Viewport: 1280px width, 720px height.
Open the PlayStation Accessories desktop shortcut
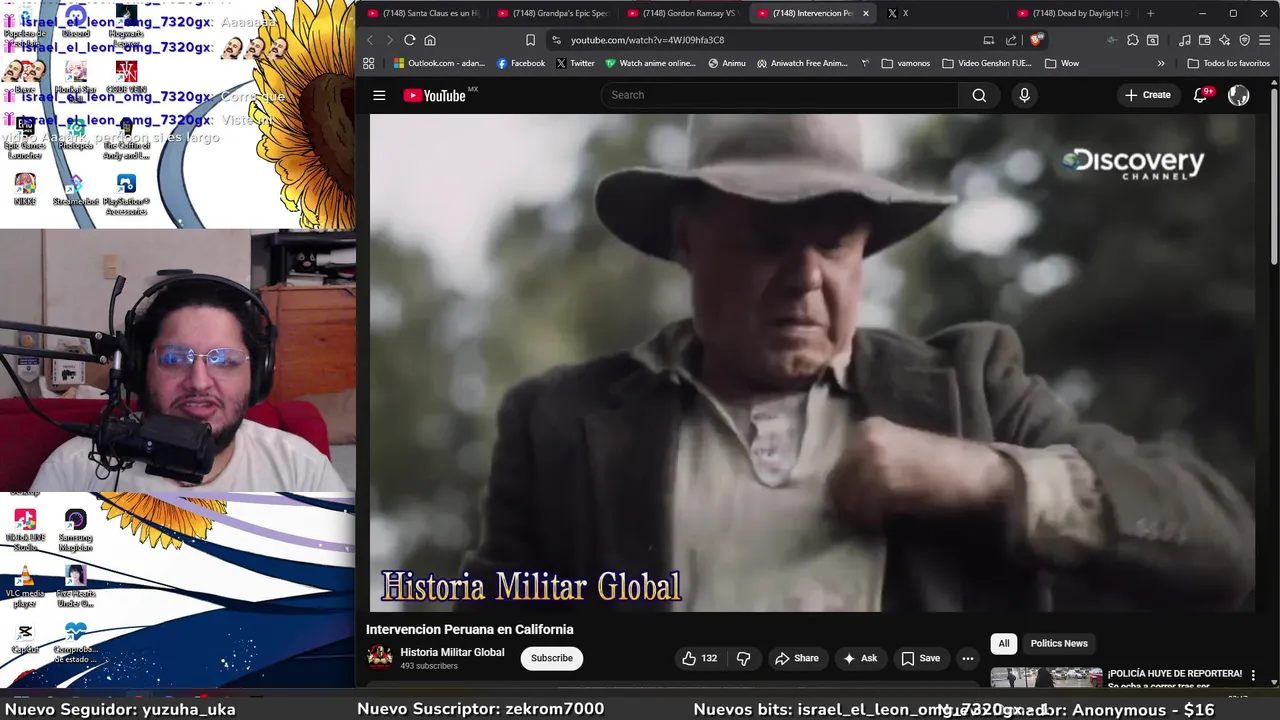click(x=126, y=195)
